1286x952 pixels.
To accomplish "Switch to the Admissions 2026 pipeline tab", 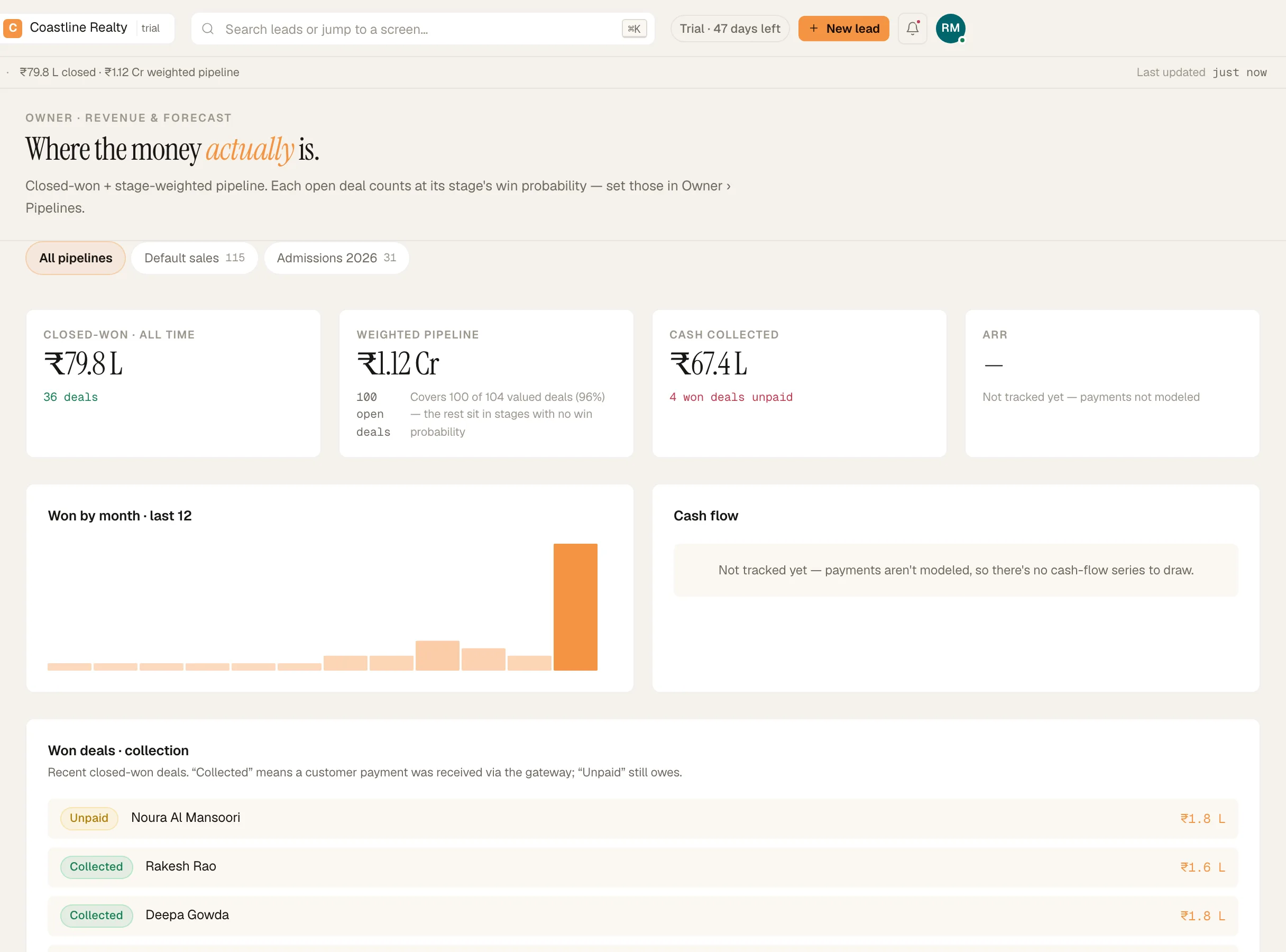I will (336, 258).
